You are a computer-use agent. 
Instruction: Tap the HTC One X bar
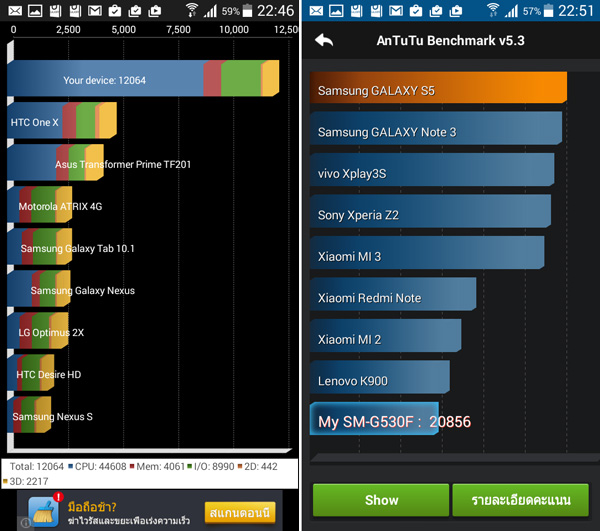click(x=62, y=121)
